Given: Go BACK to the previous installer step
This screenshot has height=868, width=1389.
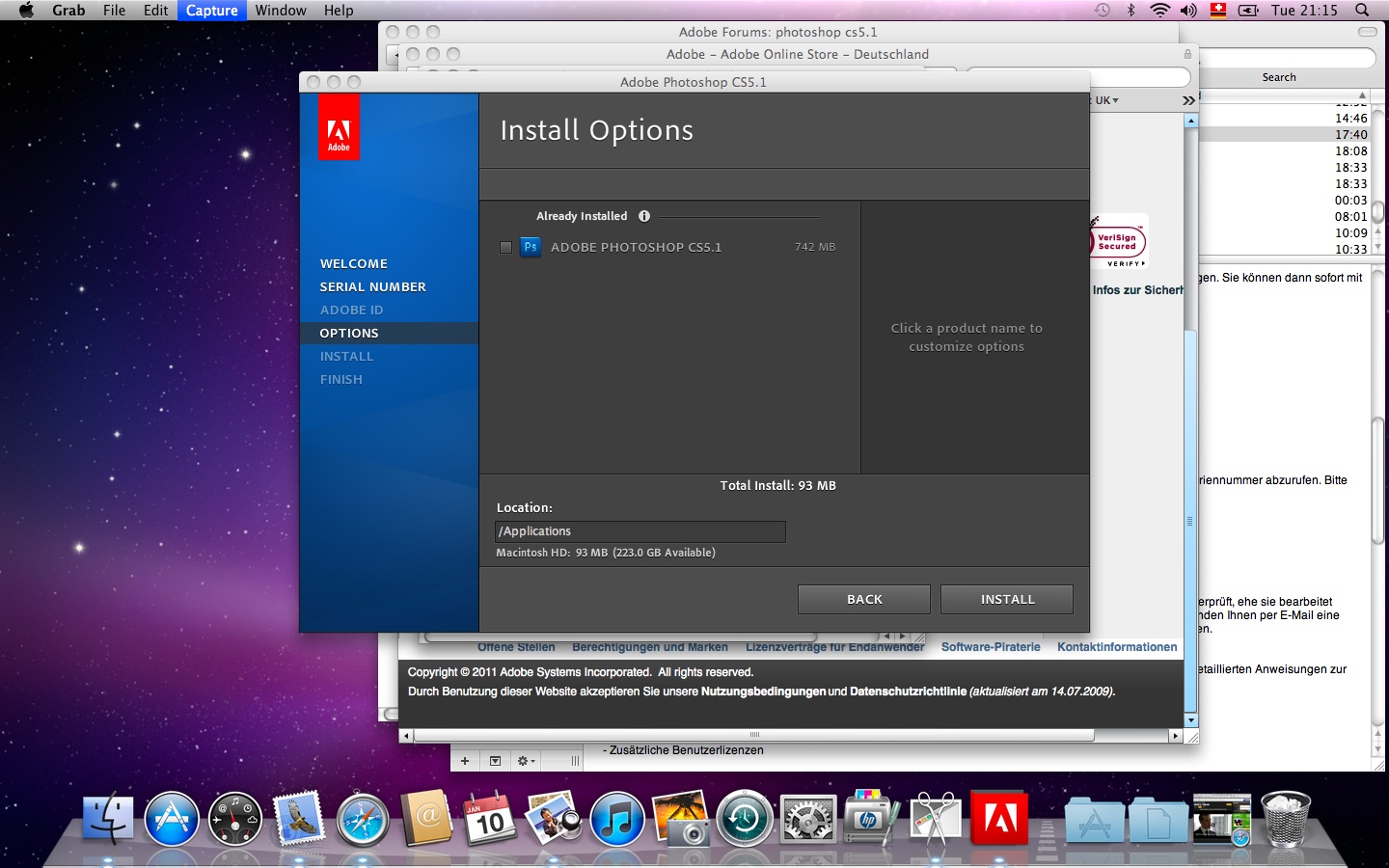Looking at the screenshot, I should coord(864,599).
